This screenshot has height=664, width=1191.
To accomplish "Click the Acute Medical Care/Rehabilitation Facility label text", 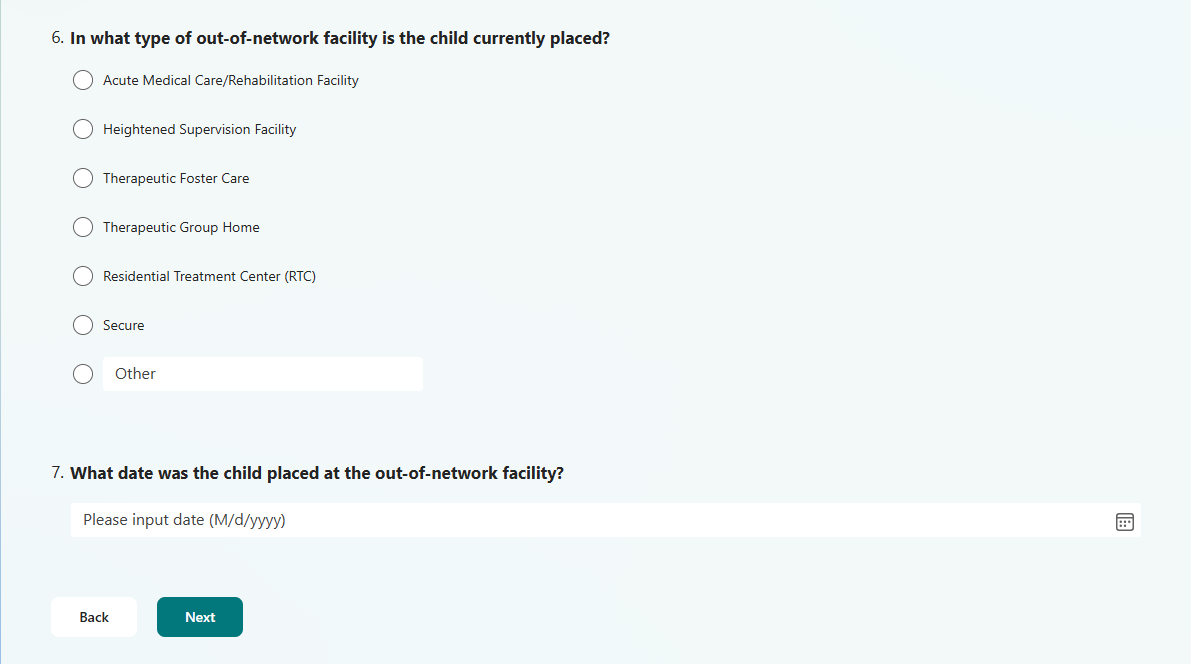I will click(230, 80).
